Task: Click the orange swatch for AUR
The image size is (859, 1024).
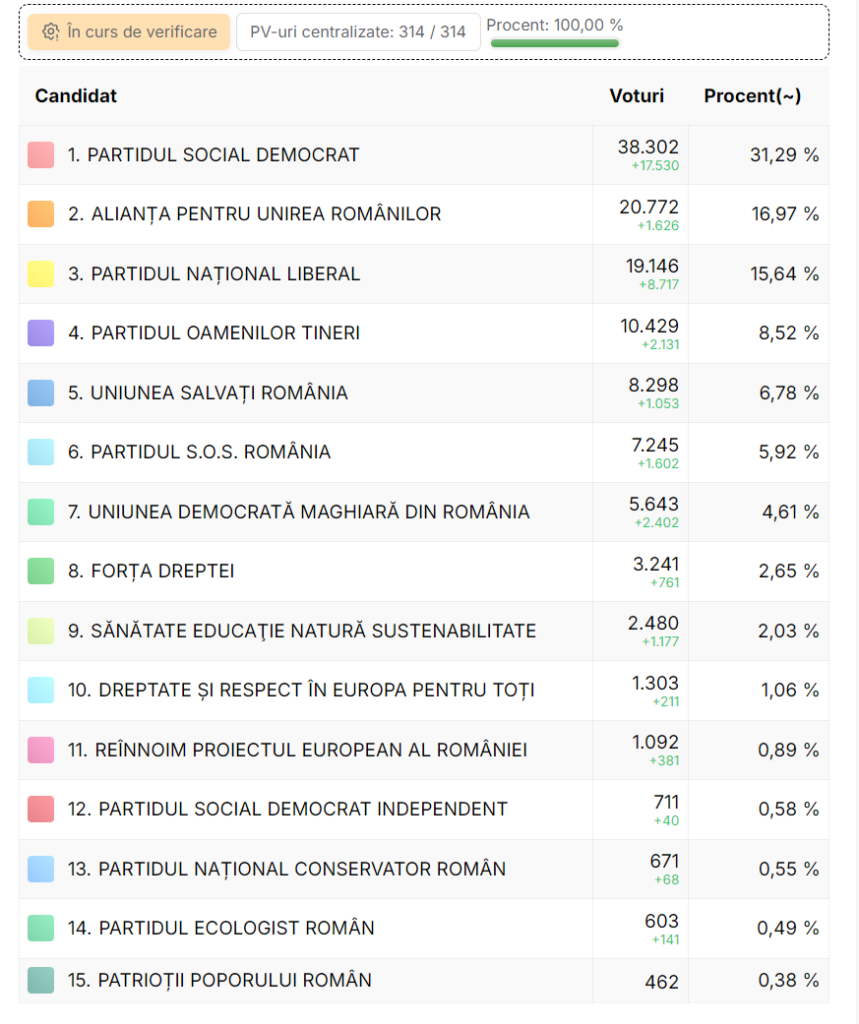Action: point(41,214)
